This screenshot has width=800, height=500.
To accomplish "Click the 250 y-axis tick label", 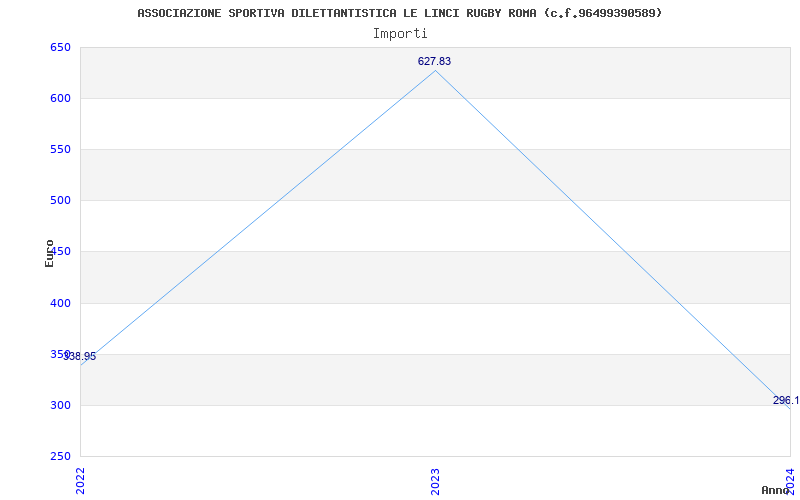I will 60,456.
